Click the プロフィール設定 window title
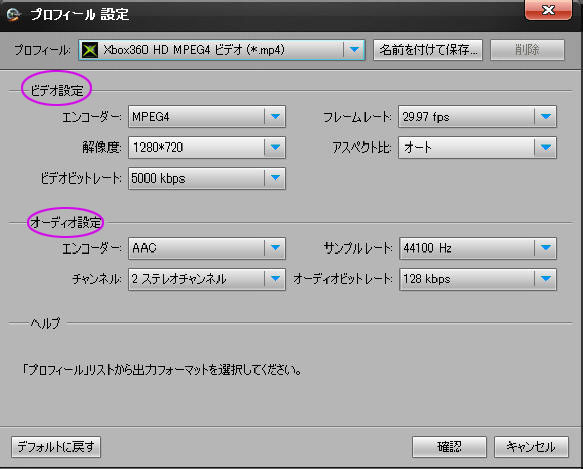Viewport: 583px width, 469px height. point(80,15)
